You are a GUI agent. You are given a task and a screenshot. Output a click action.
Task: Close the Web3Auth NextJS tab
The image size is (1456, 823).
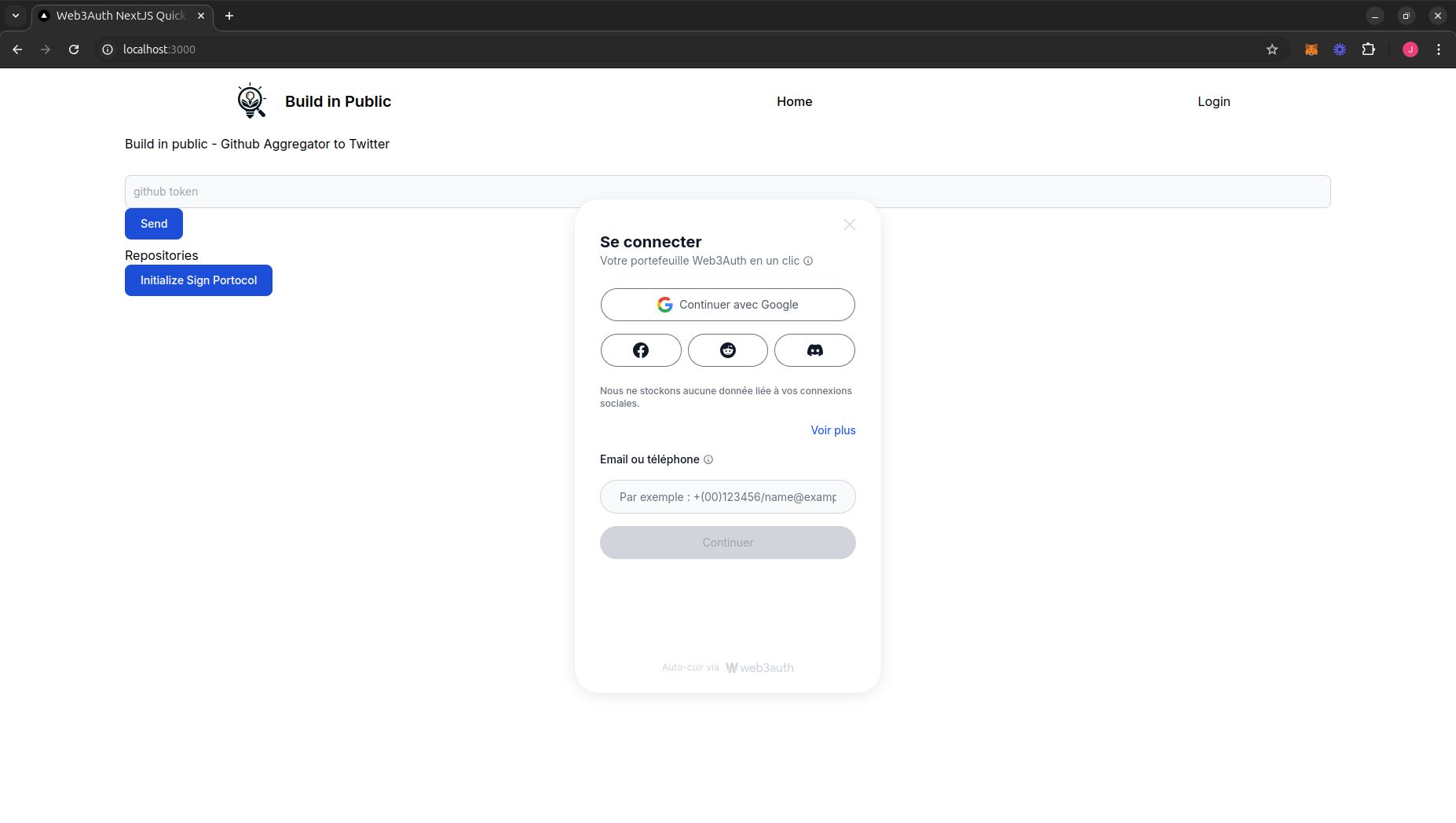201,16
